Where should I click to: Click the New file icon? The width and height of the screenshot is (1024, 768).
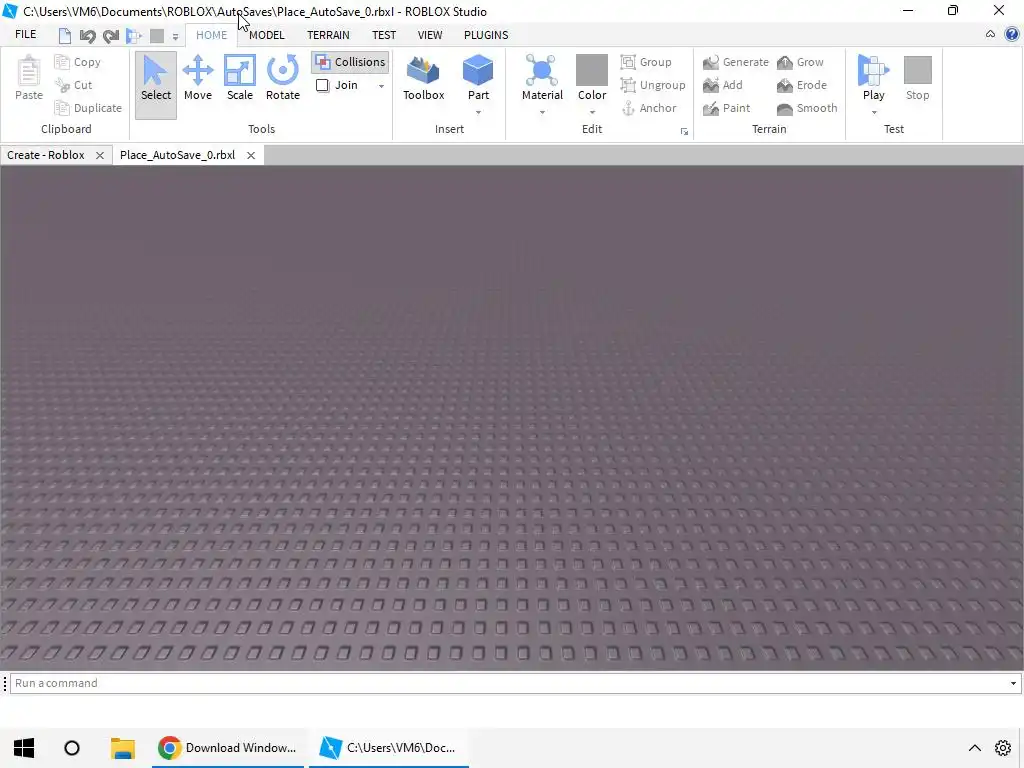[65, 35]
